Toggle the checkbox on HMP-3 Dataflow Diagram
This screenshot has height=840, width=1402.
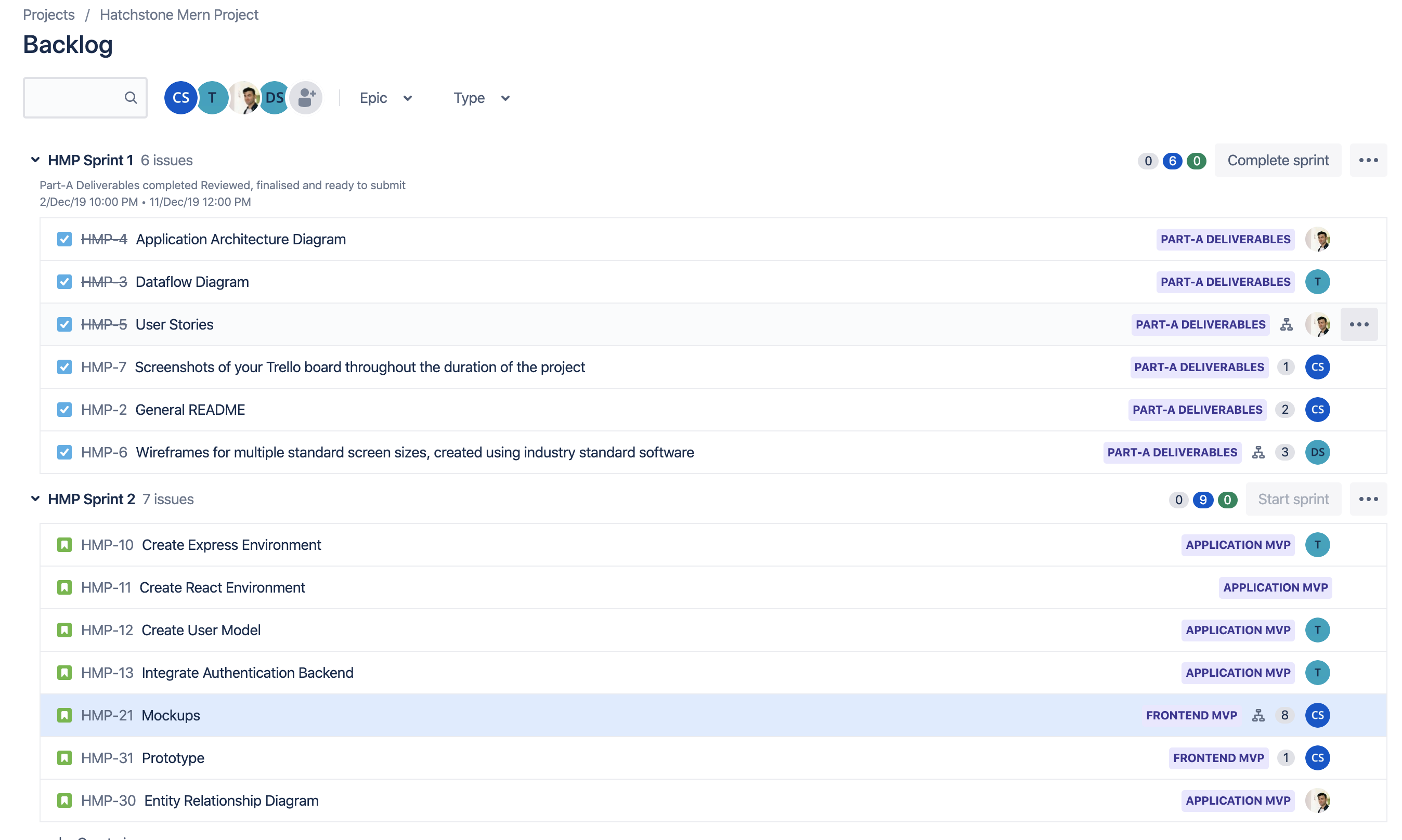64,281
